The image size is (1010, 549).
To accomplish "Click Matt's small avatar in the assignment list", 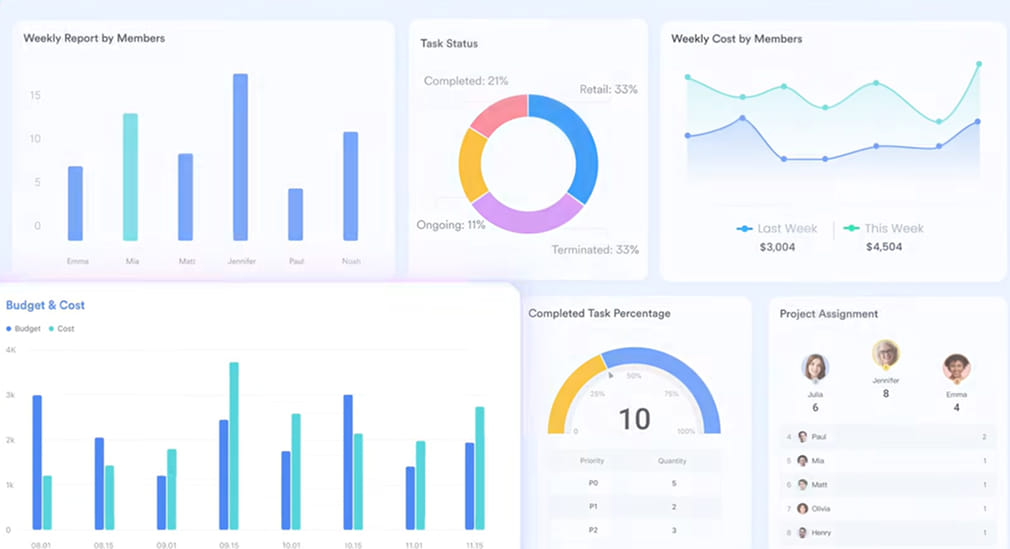I will [x=802, y=485].
